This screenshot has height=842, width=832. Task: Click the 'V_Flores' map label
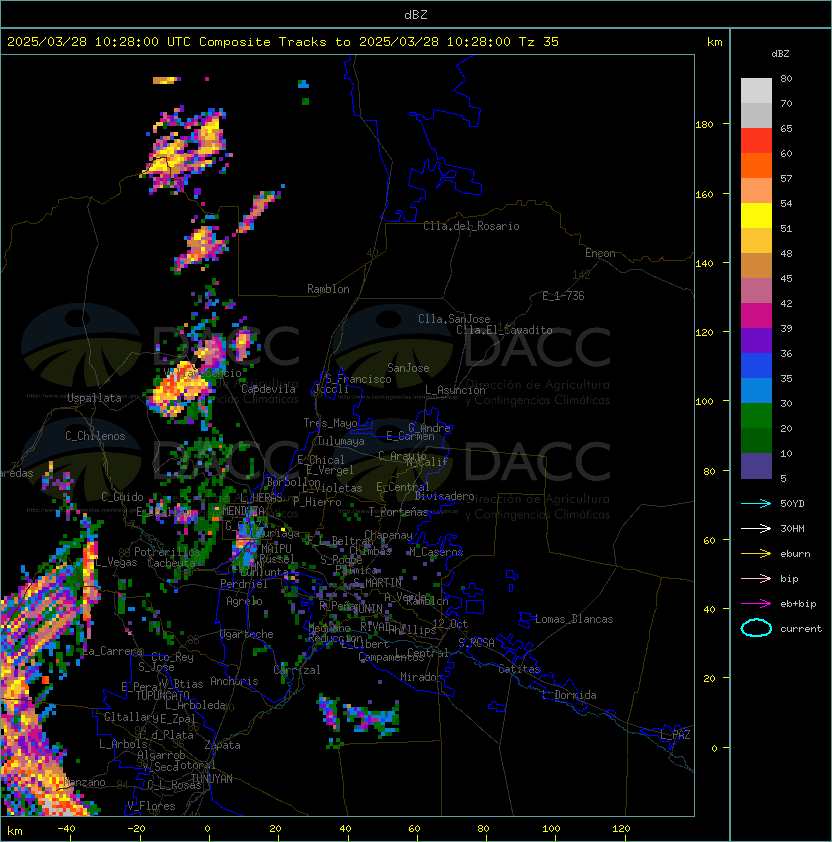pos(151,806)
